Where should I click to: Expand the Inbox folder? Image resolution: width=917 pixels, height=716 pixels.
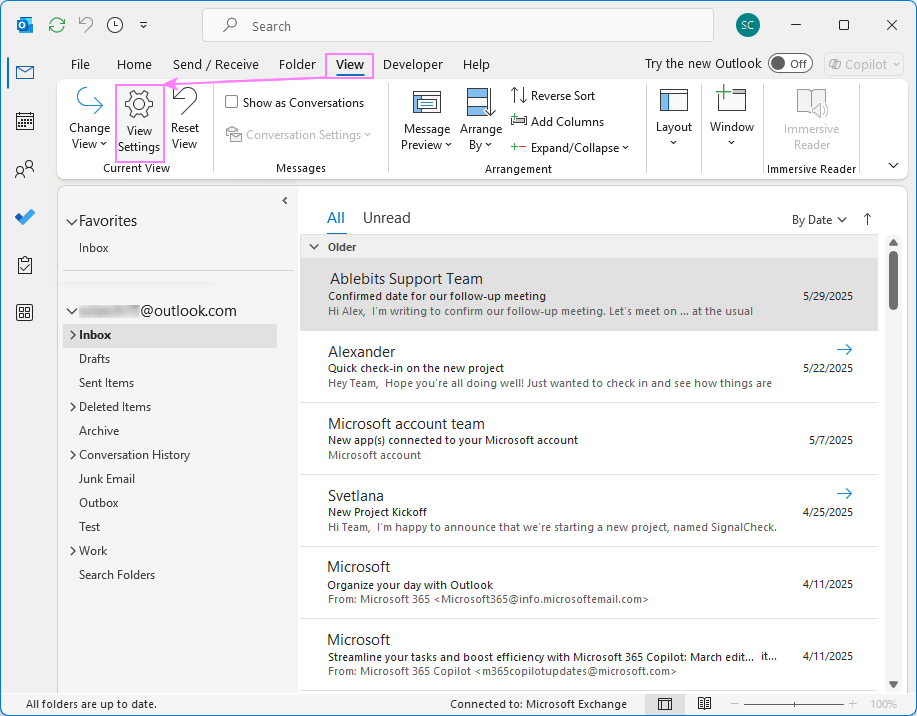pyautogui.click(x=73, y=335)
